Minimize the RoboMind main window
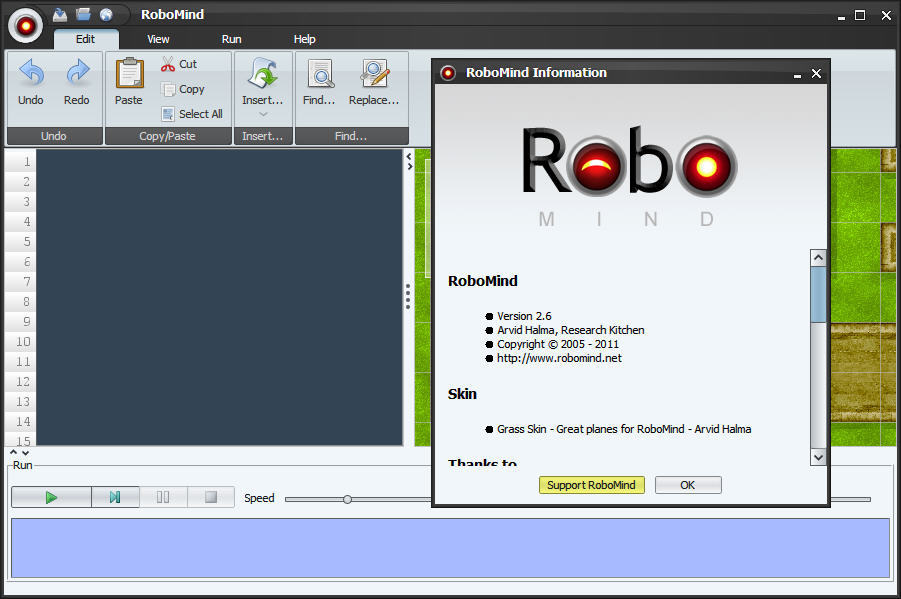 click(841, 17)
